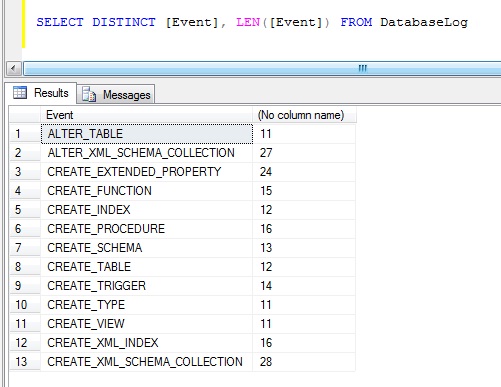The height and width of the screenshot is (387, 501).
Task: Select the CREATE_FUNCTION cell
Action: coord(147,191)
